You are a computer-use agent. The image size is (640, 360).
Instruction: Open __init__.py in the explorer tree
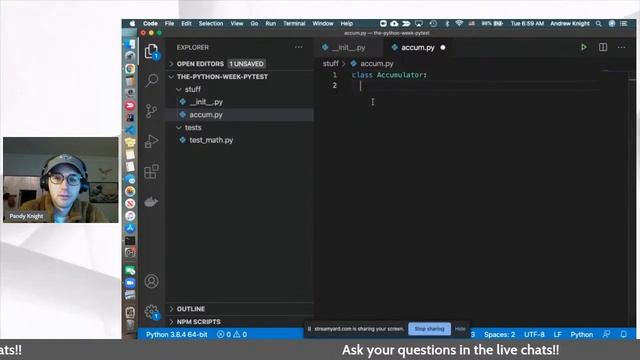tap(206, 102)
